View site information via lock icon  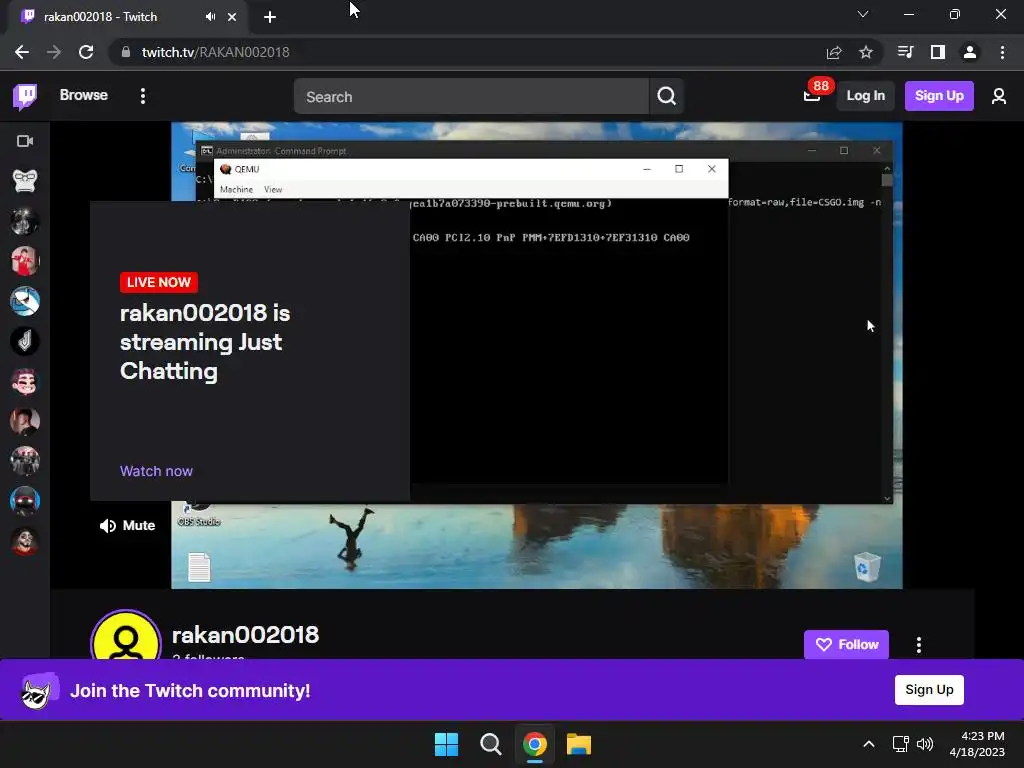[x=126, y=52]
